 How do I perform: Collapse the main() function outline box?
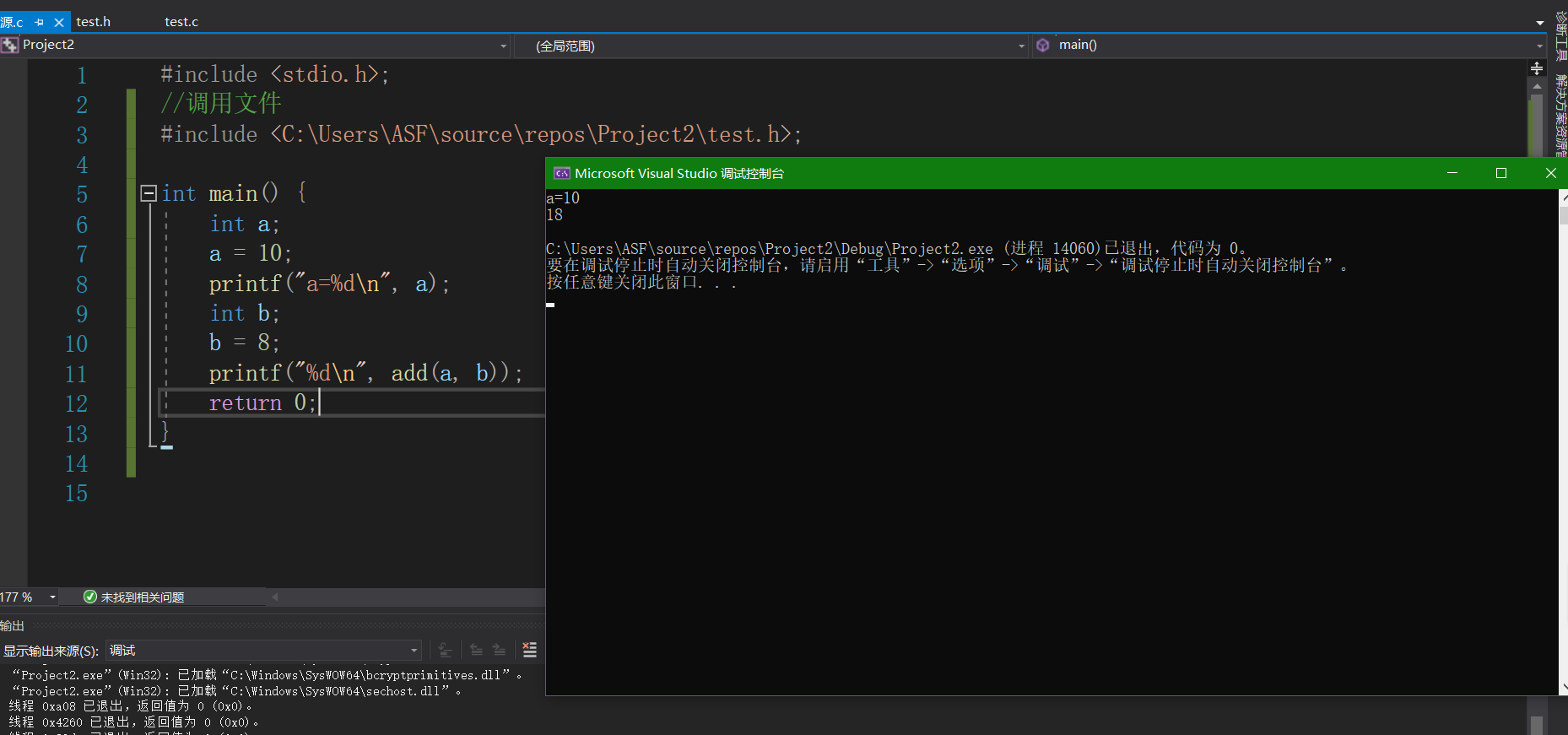tap(149, 193)
